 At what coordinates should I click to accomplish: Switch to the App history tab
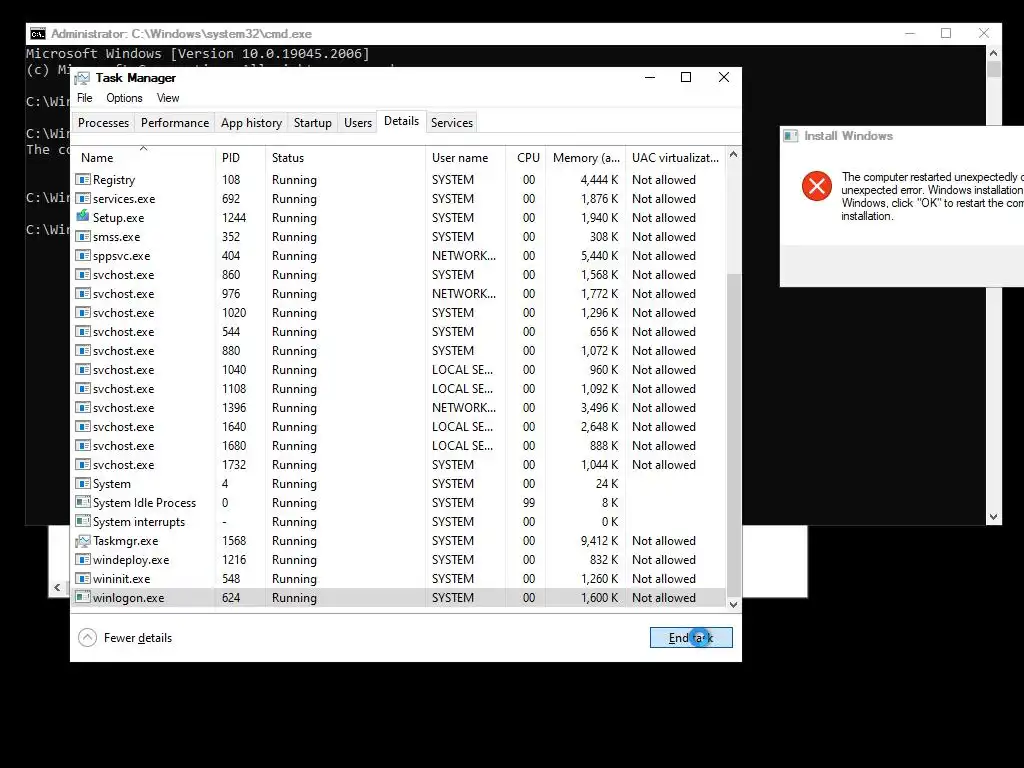pyautogui.click(x=251, y=123)
